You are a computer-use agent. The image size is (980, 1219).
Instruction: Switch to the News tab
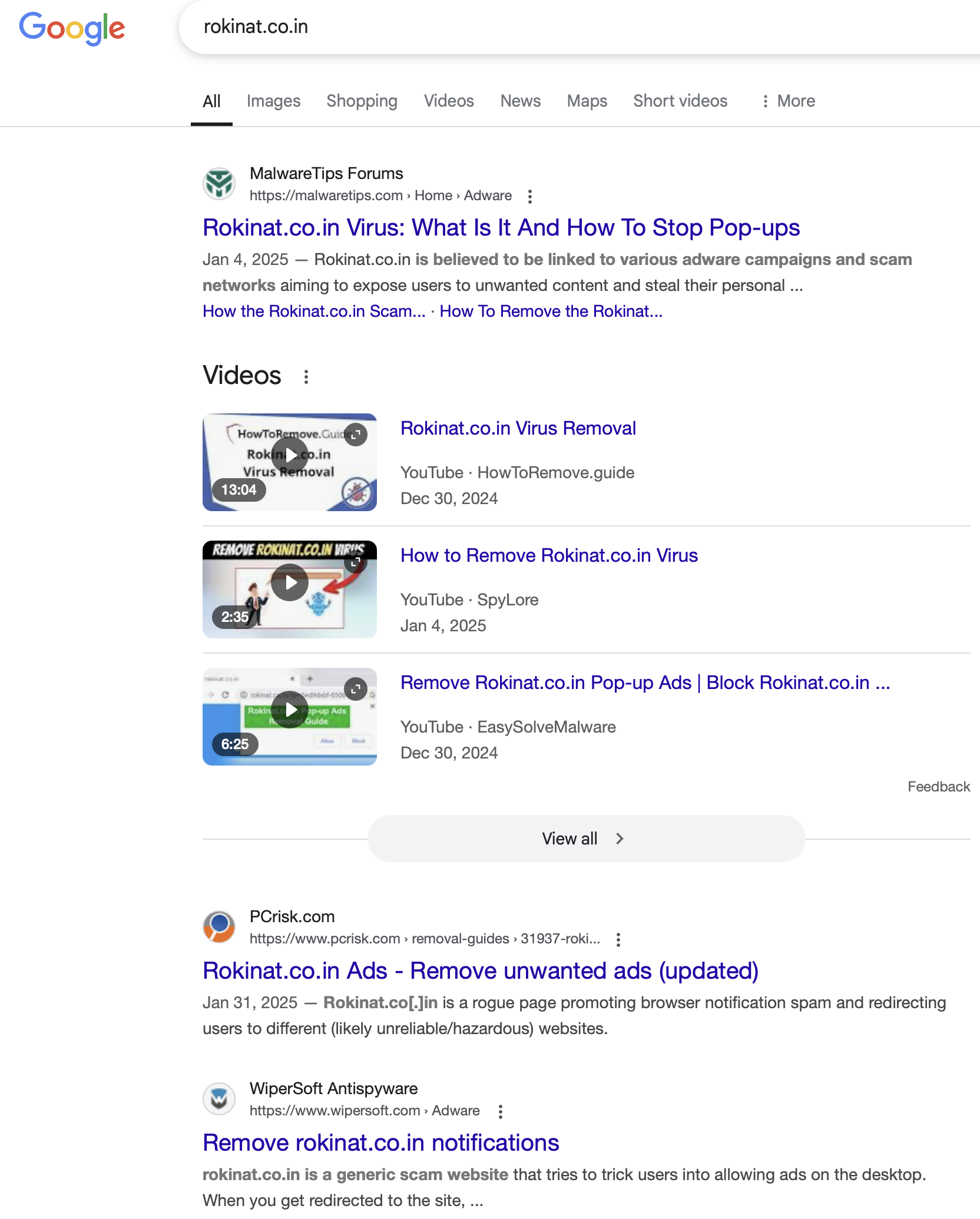[521, 101]
